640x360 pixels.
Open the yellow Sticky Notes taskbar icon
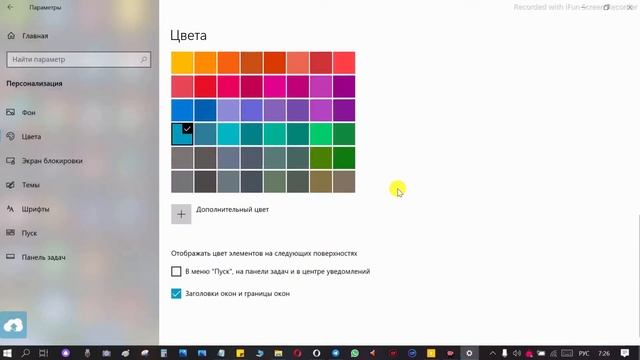click(x=240, y=353)
